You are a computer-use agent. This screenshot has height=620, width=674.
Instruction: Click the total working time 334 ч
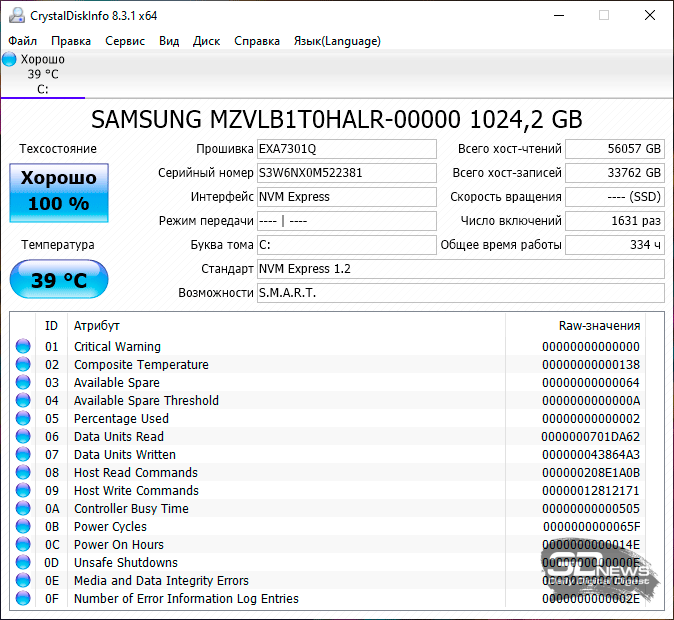(615, 245)
